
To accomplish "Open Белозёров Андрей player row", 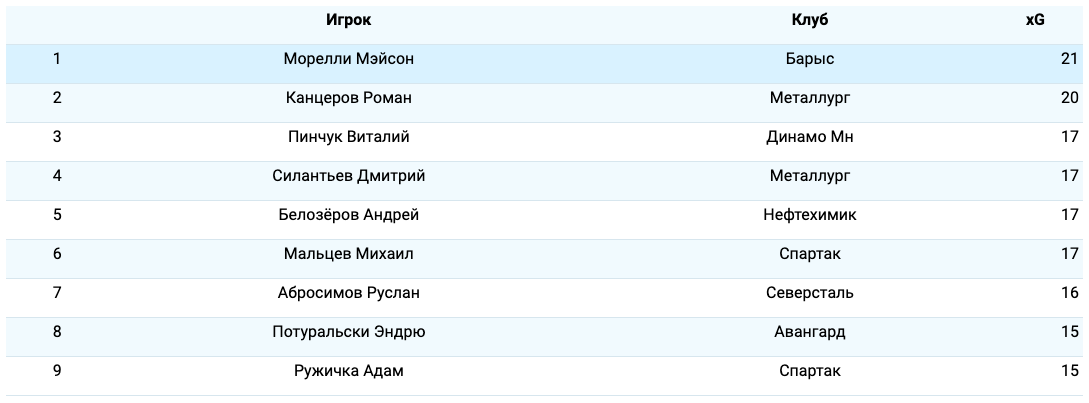I will [349, 215].
